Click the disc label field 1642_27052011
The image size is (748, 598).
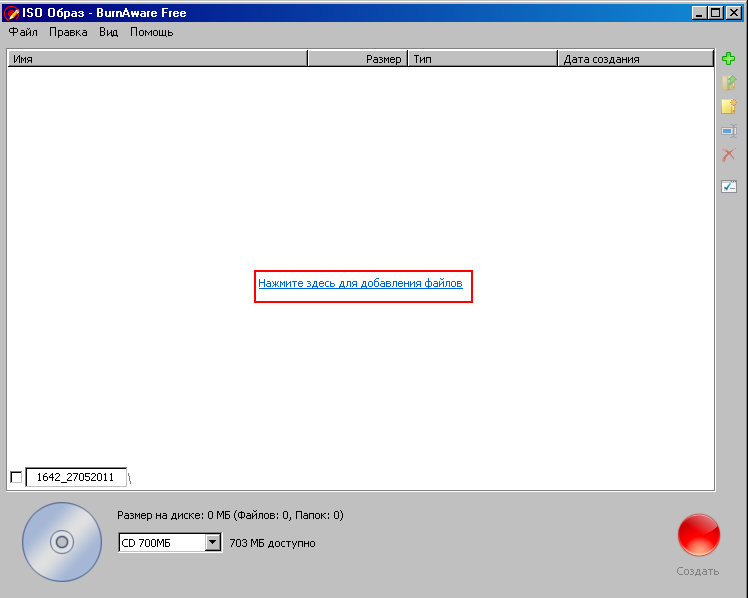point(76,477)
